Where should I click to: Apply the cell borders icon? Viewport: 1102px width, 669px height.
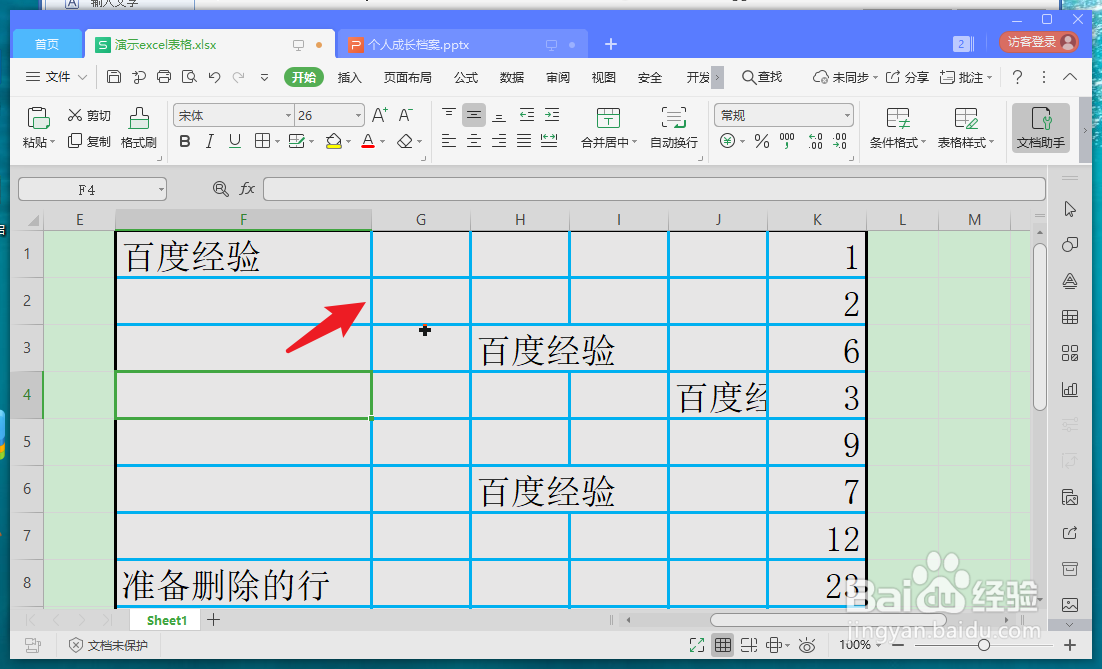(x=262, y=141)
